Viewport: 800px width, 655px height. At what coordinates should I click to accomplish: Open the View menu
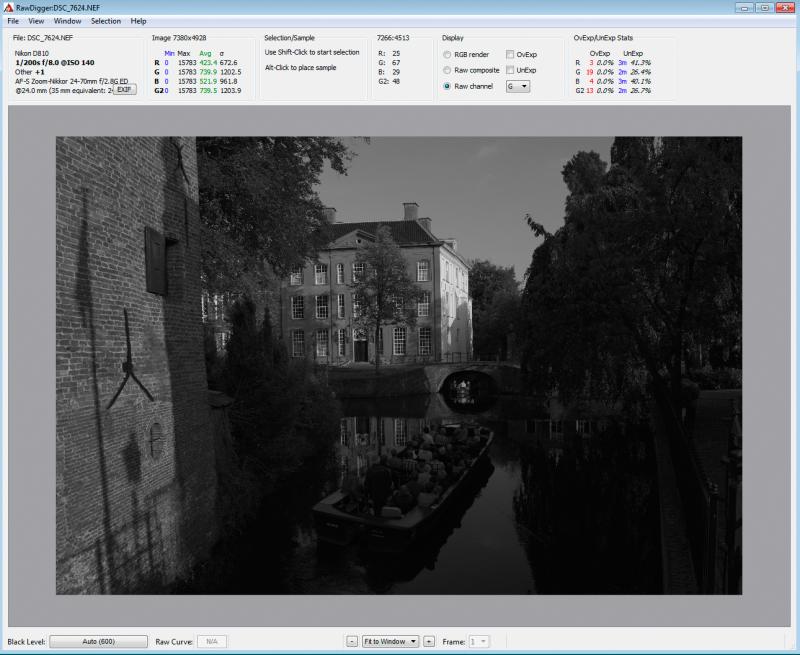click(36, 21)
